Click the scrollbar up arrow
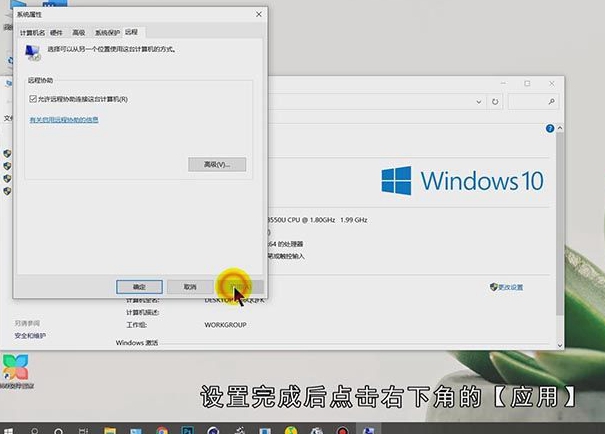The height and width of the screenshot is (434, 605). coord(560,128)
